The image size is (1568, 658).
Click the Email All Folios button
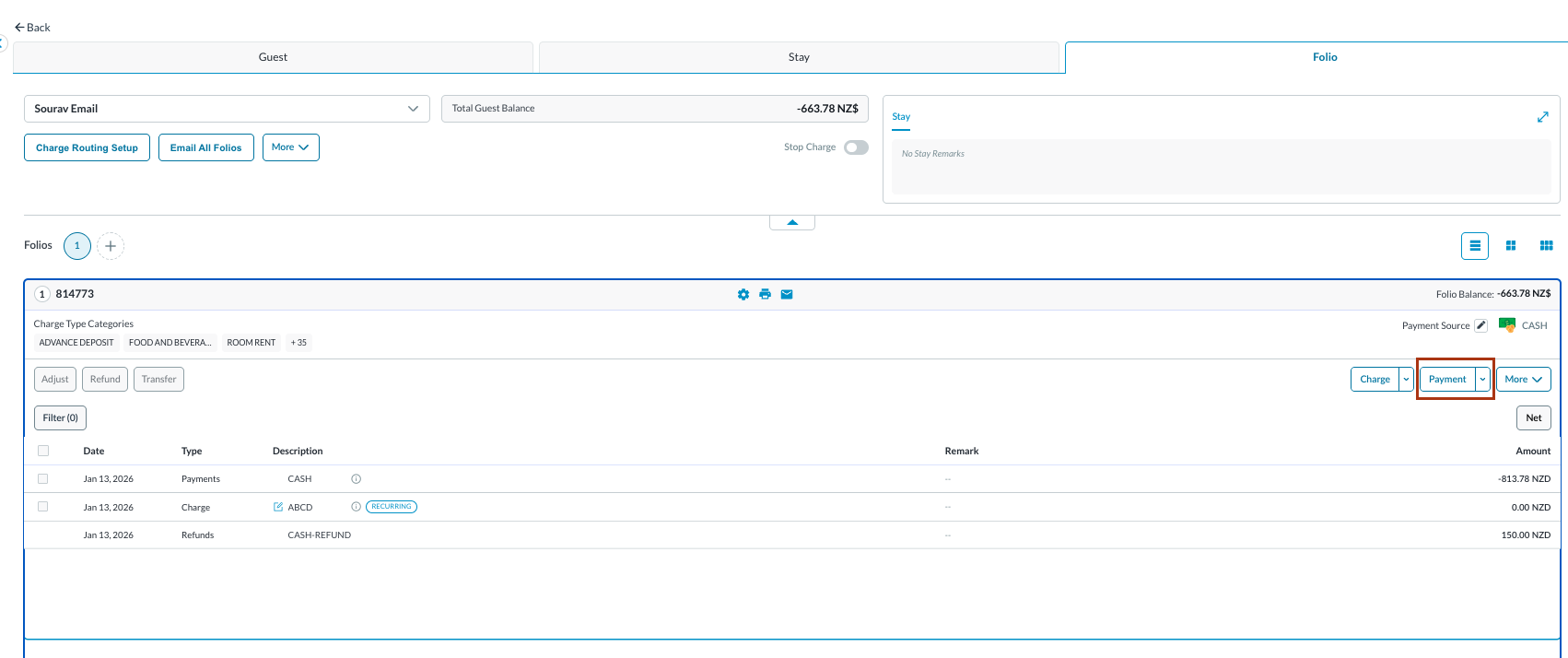(x=205, y=147)
